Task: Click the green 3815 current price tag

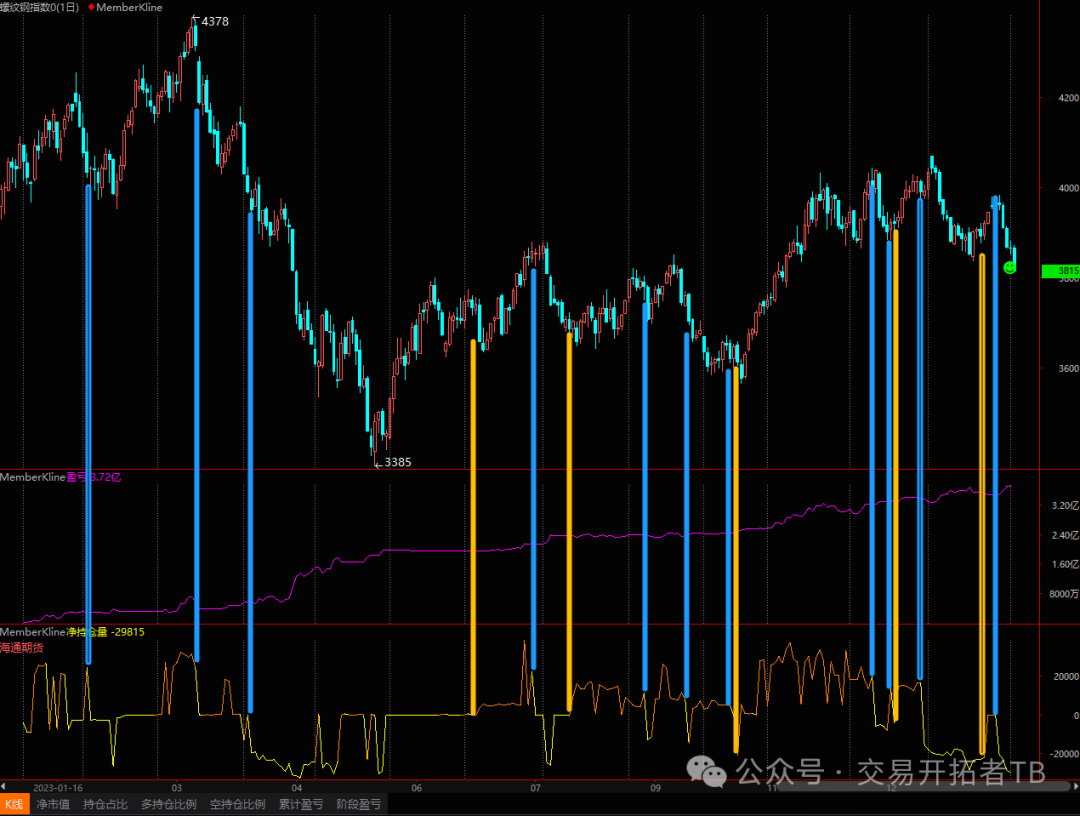Action: click(x=1061, y=271)
